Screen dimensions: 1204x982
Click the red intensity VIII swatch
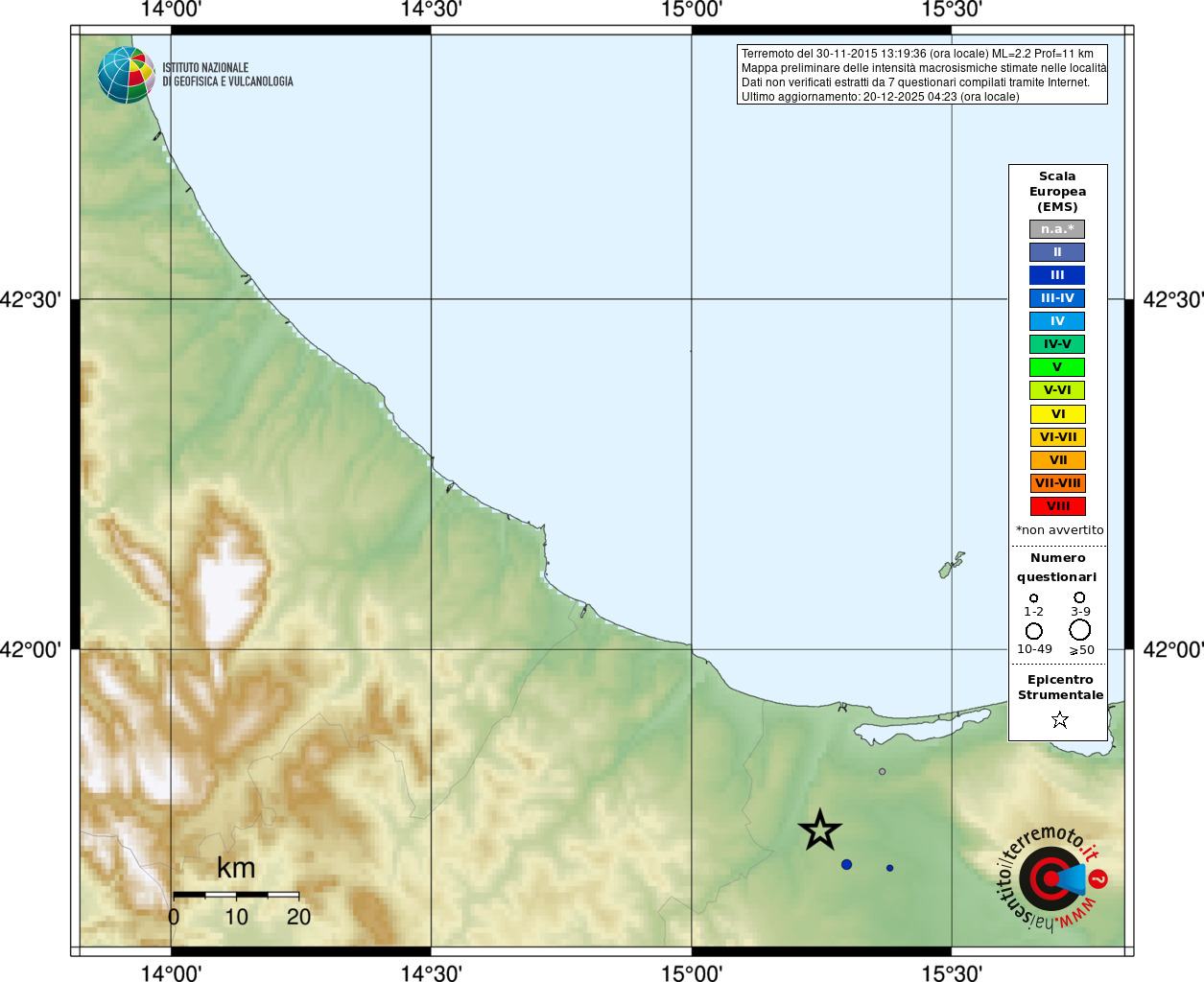pos(1058,506)
